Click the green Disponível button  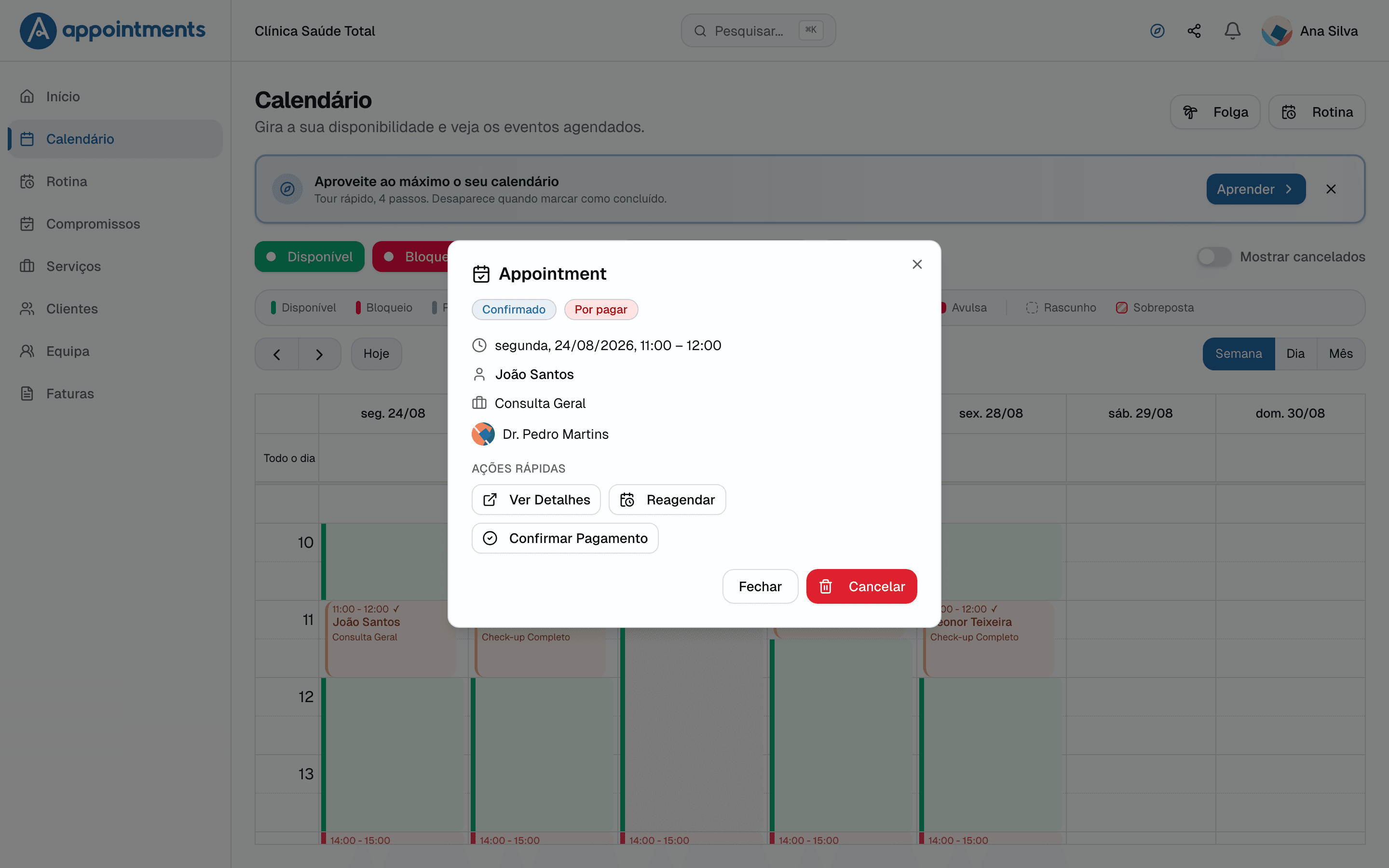(x=309, y=257)
